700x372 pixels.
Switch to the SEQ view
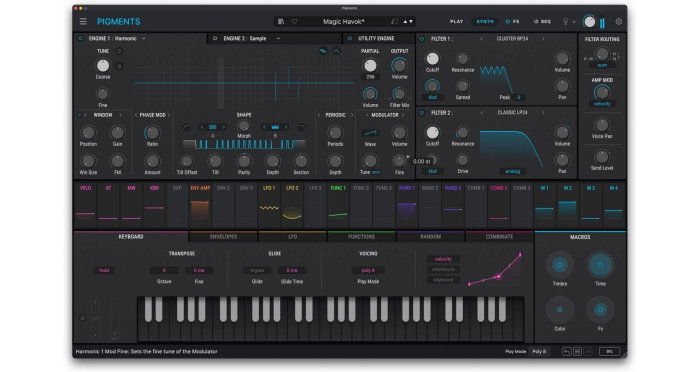point(542,21)
